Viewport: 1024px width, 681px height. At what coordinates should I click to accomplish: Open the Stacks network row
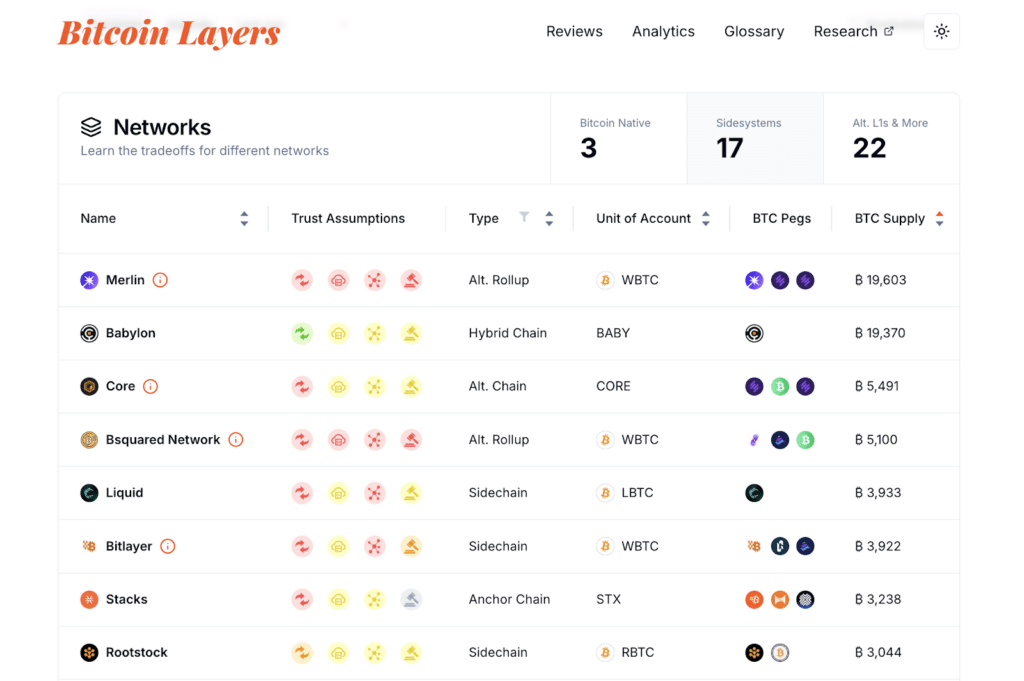(x=509, y=599)
